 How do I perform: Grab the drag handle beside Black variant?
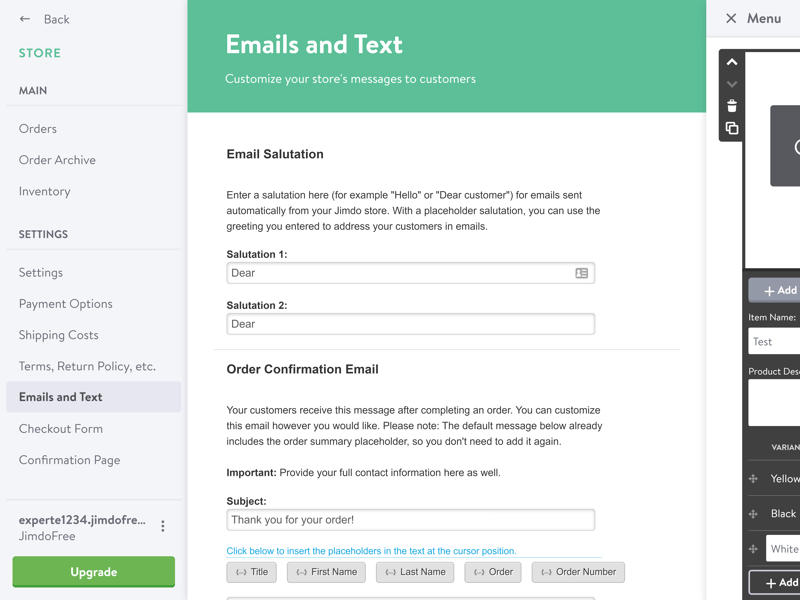pos(753,514)
